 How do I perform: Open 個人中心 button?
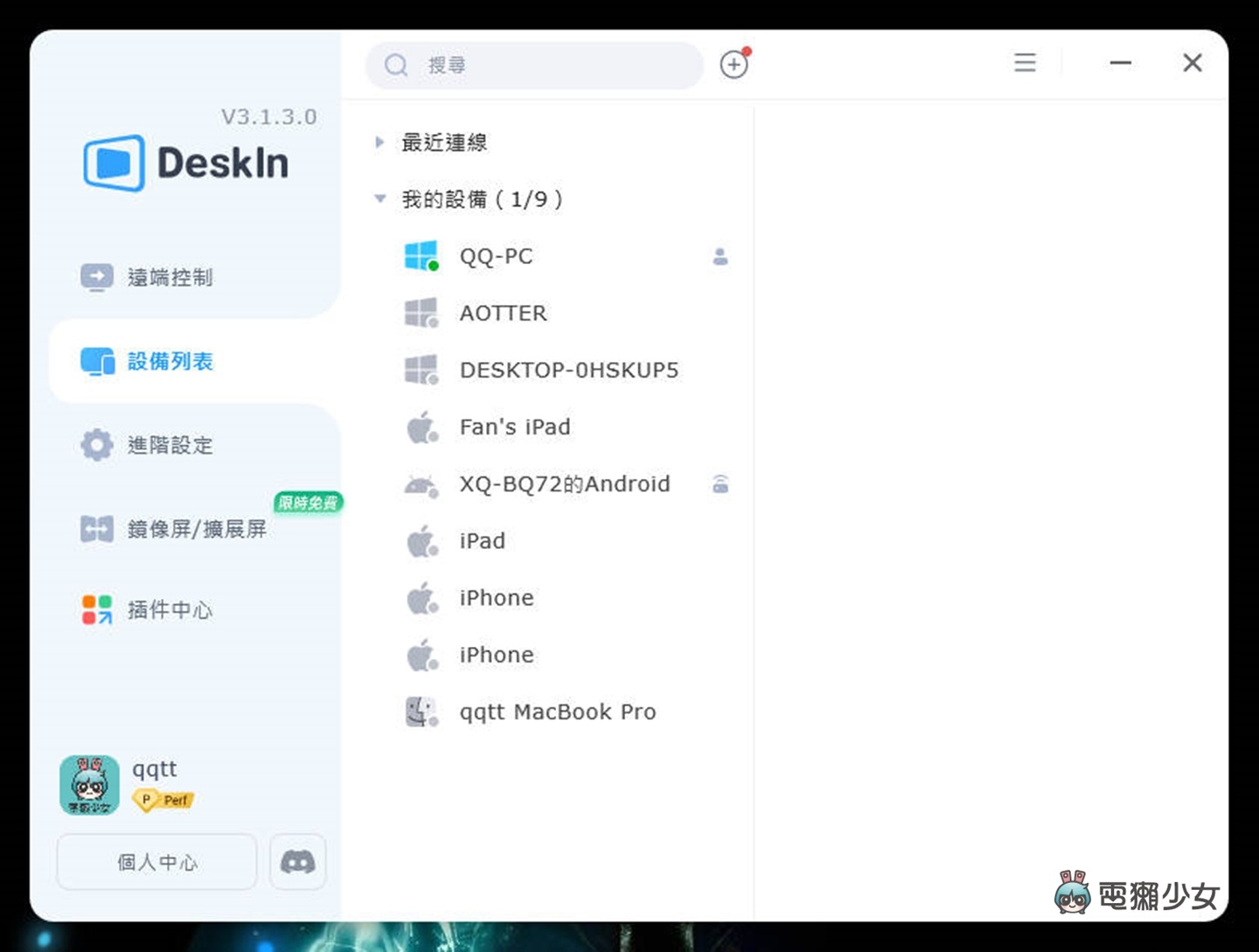[x=157, y=862]
